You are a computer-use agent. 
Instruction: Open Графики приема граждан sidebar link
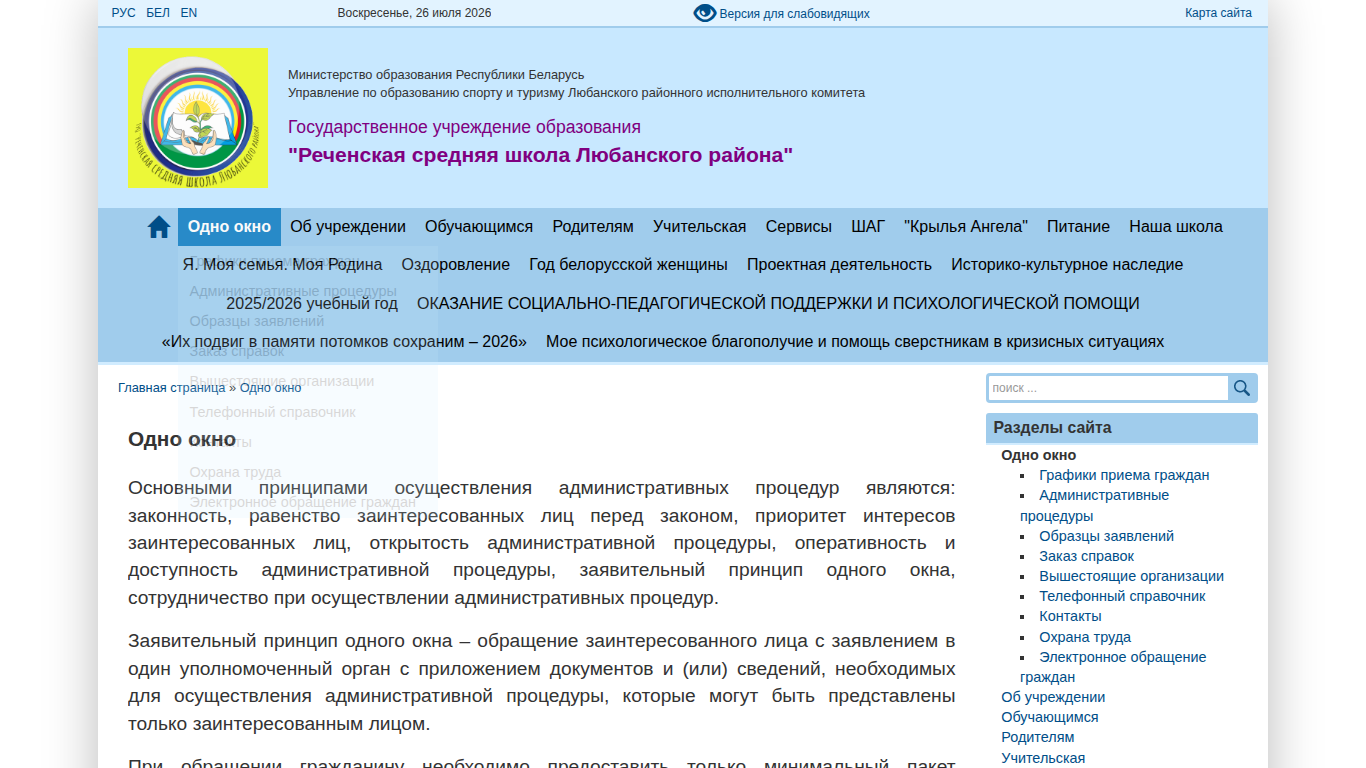(x=1124, y=475)
